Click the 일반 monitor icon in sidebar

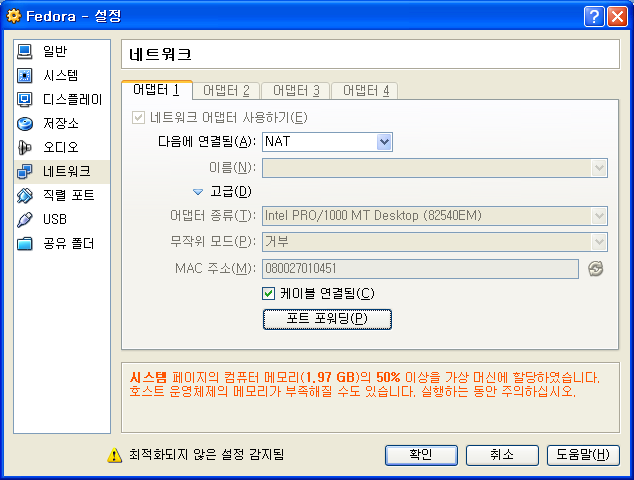coord(24,51)
